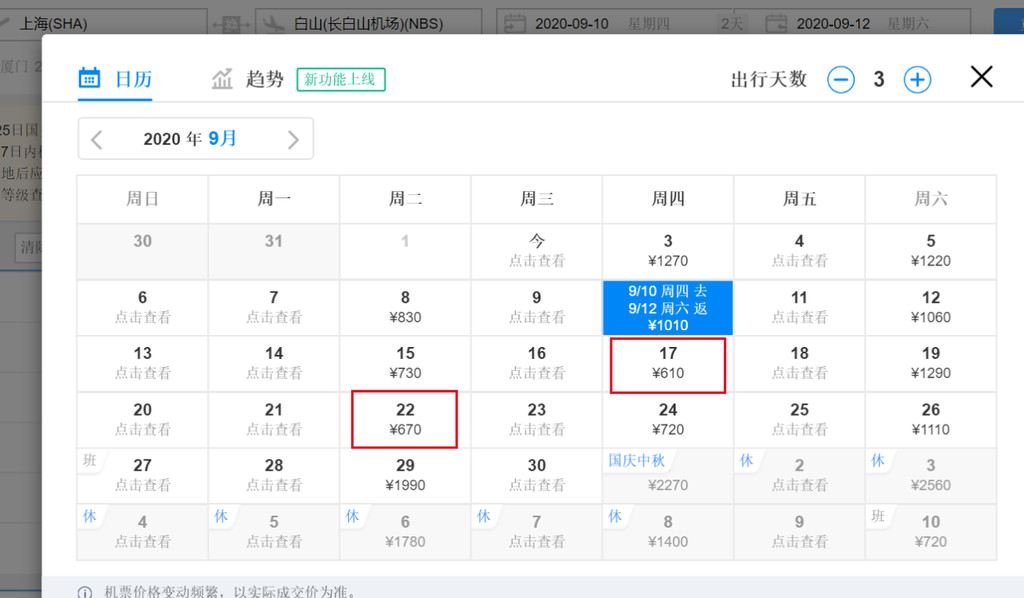The height and width of the screenshot is (598, 1024).
Task: Pick September 15 priced ¥730
Action: (405, 364)
